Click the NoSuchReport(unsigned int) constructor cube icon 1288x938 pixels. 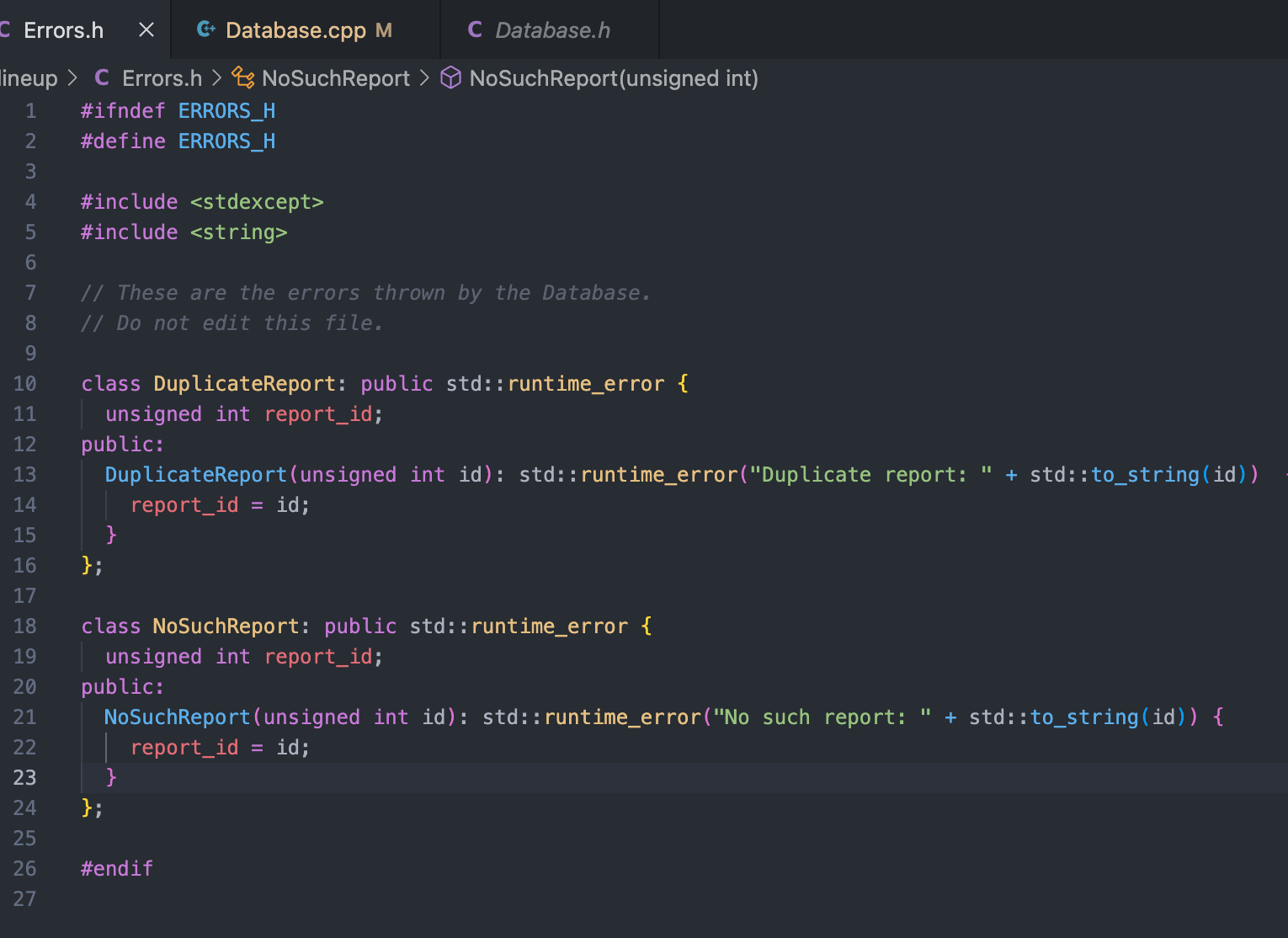tap(451, 78)
